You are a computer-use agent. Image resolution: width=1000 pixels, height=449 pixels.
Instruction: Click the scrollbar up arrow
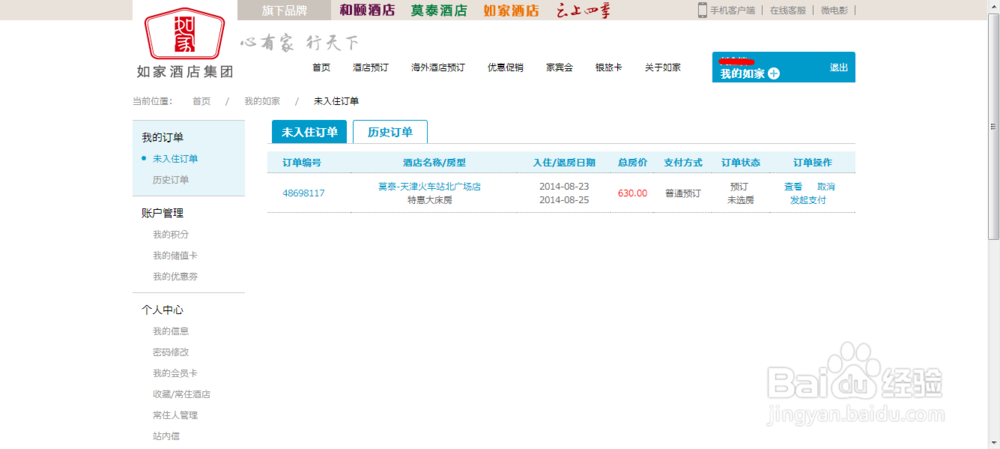coord(994,6)
